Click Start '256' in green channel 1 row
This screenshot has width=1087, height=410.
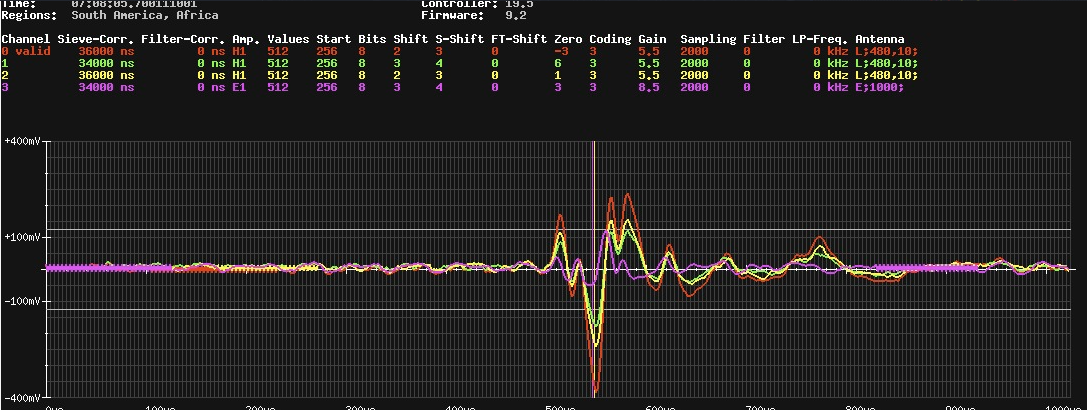[327, 63]
